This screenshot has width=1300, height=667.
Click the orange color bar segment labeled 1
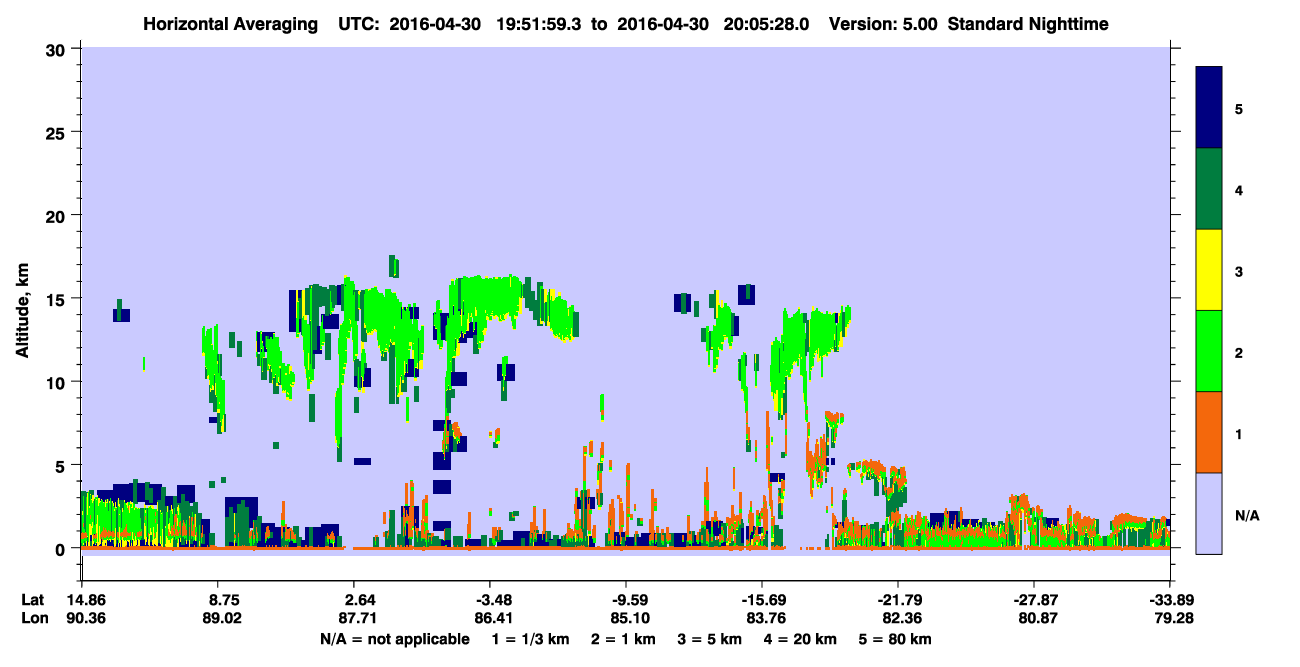tap(1209, 432)
